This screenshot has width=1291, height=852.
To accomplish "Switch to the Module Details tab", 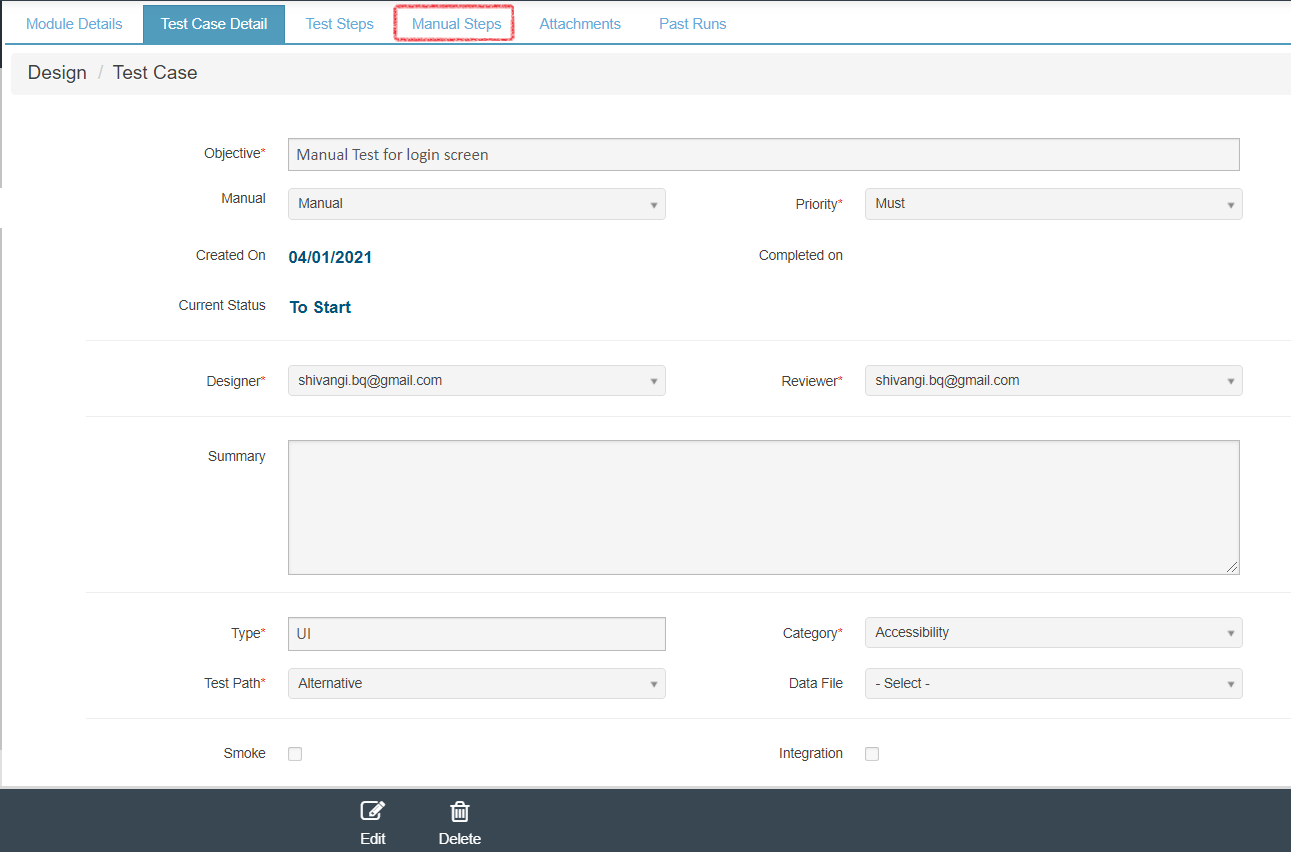I will (x=74, y=24).
